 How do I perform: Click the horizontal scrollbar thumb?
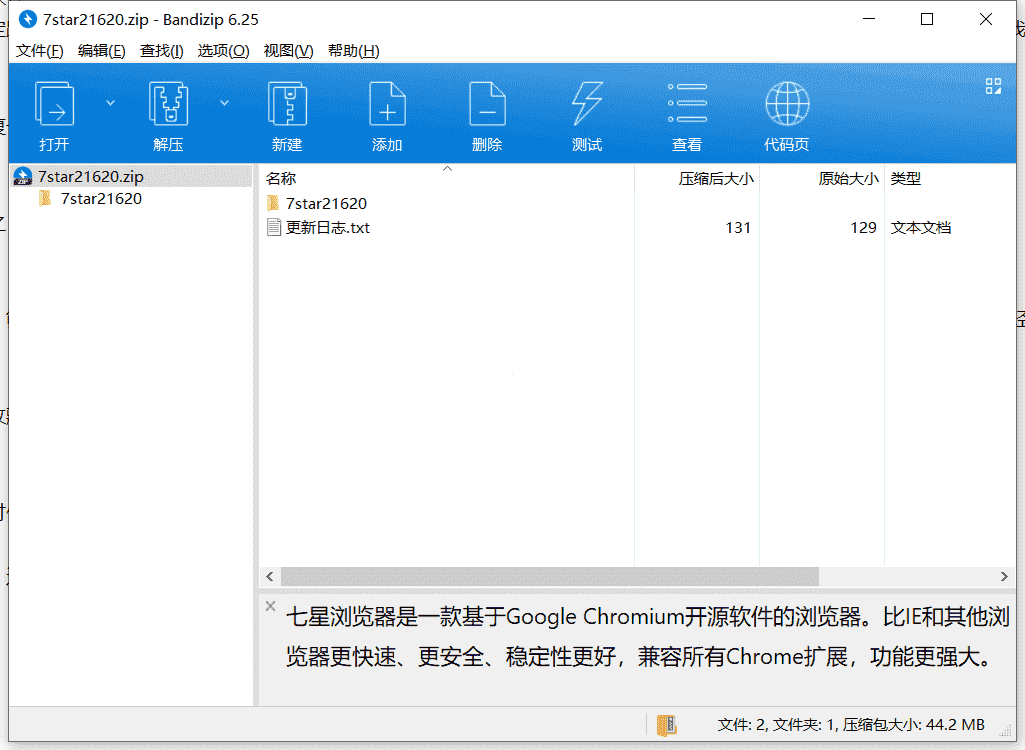coord(550,576)
